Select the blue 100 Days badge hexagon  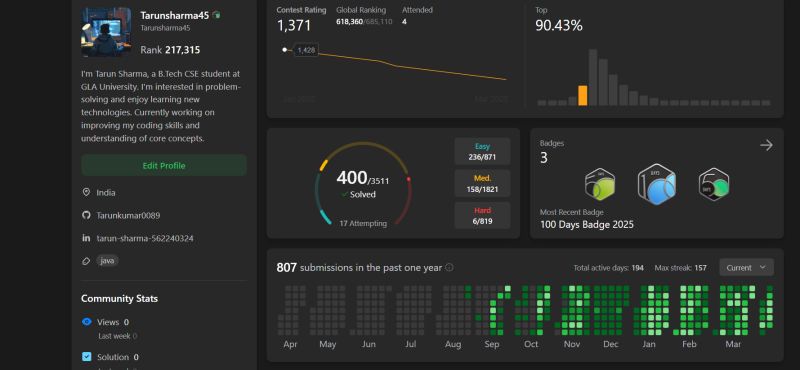[657, 184]
